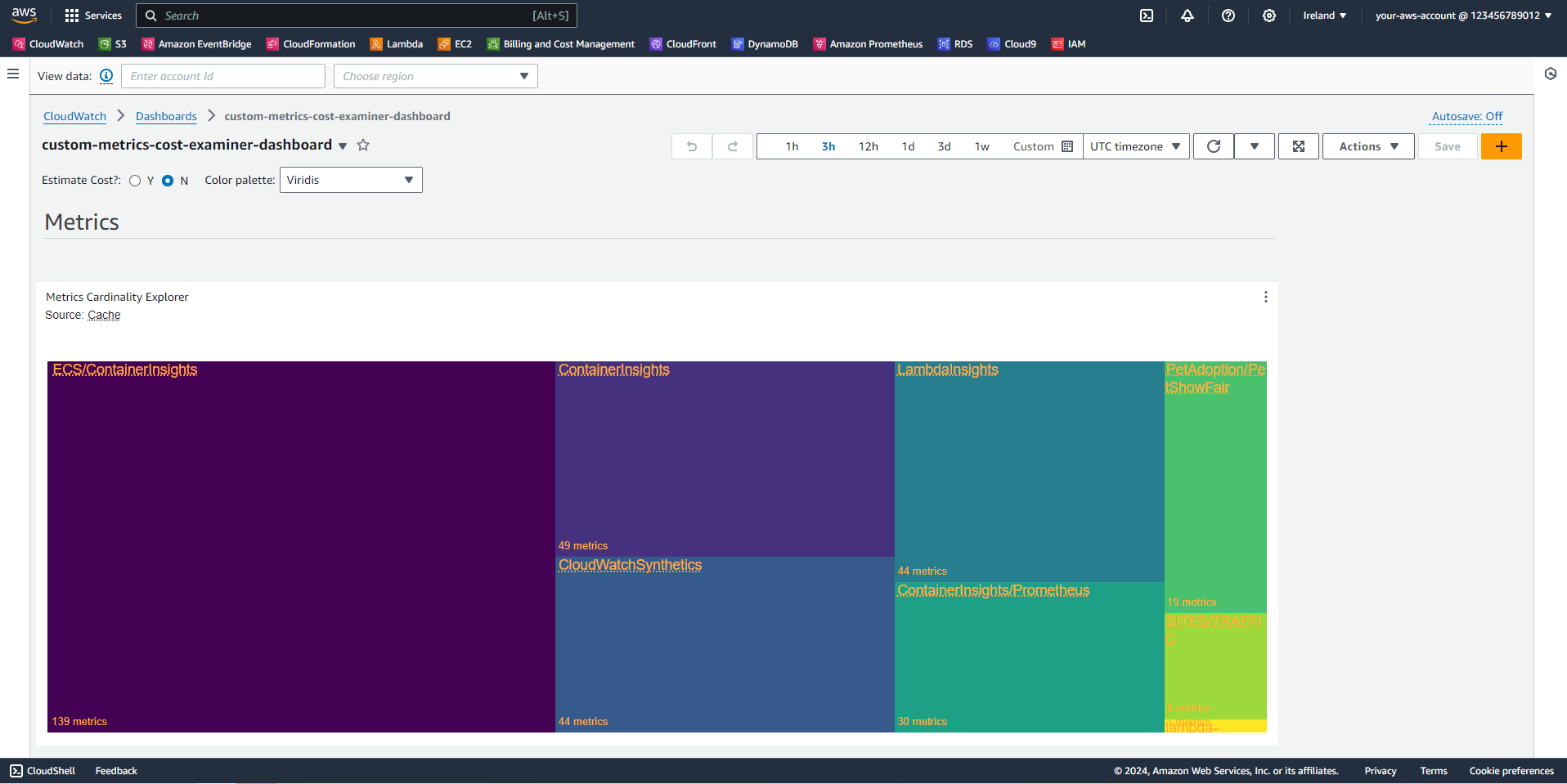Open the Choose region dropdown
1567x784 pixels.
tap(435, 76)
